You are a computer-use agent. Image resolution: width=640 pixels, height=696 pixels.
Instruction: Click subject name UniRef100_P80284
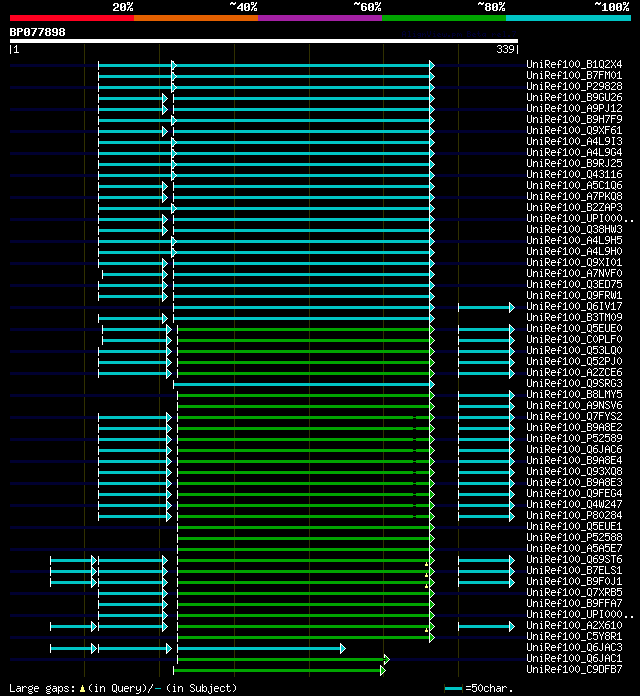coord(574,515)
